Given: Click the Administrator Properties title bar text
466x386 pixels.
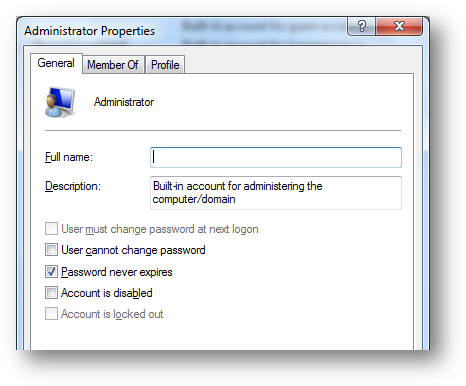Looking at the screenshot, I should click(x=90, y=31).
